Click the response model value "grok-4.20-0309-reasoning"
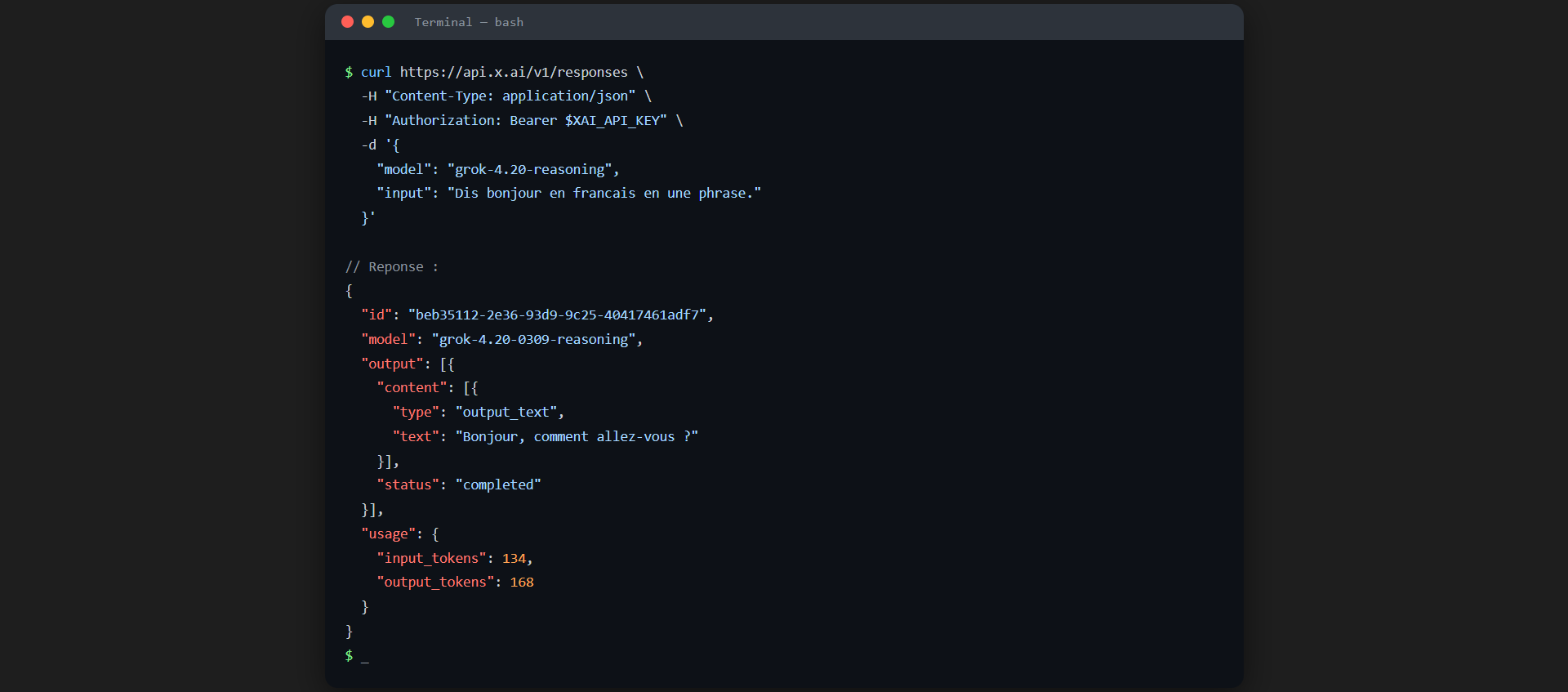Screen dimensions: 1568x692 coord(534,339)
